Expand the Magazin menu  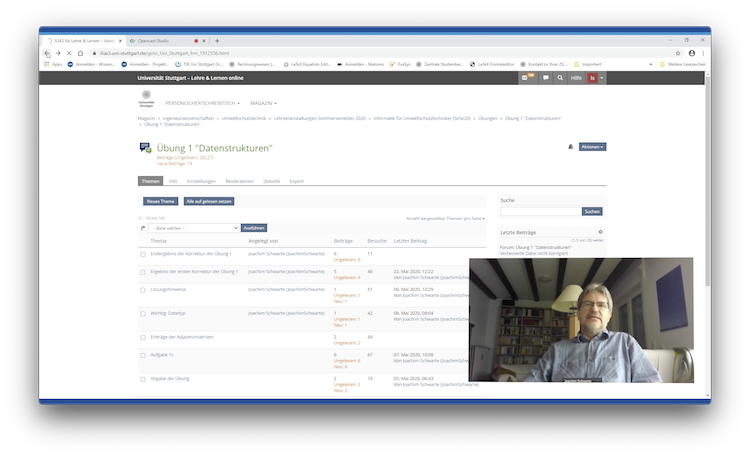[263, 103]
